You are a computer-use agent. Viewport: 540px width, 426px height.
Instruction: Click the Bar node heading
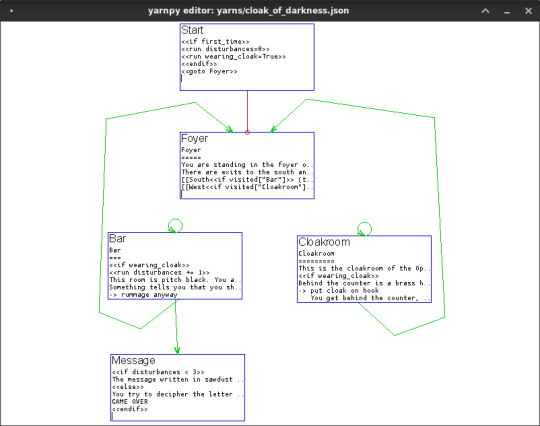pos(117,239)
